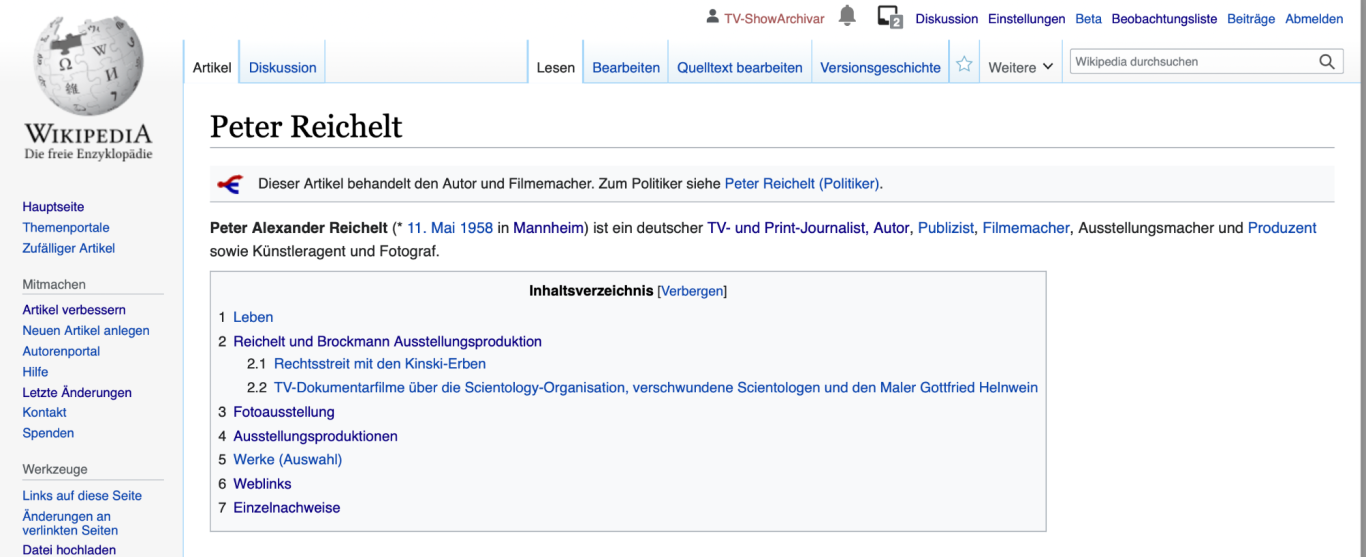Open the notifications bell icon
This screenshot has width=1366, height=557.
tap(847, 16)
